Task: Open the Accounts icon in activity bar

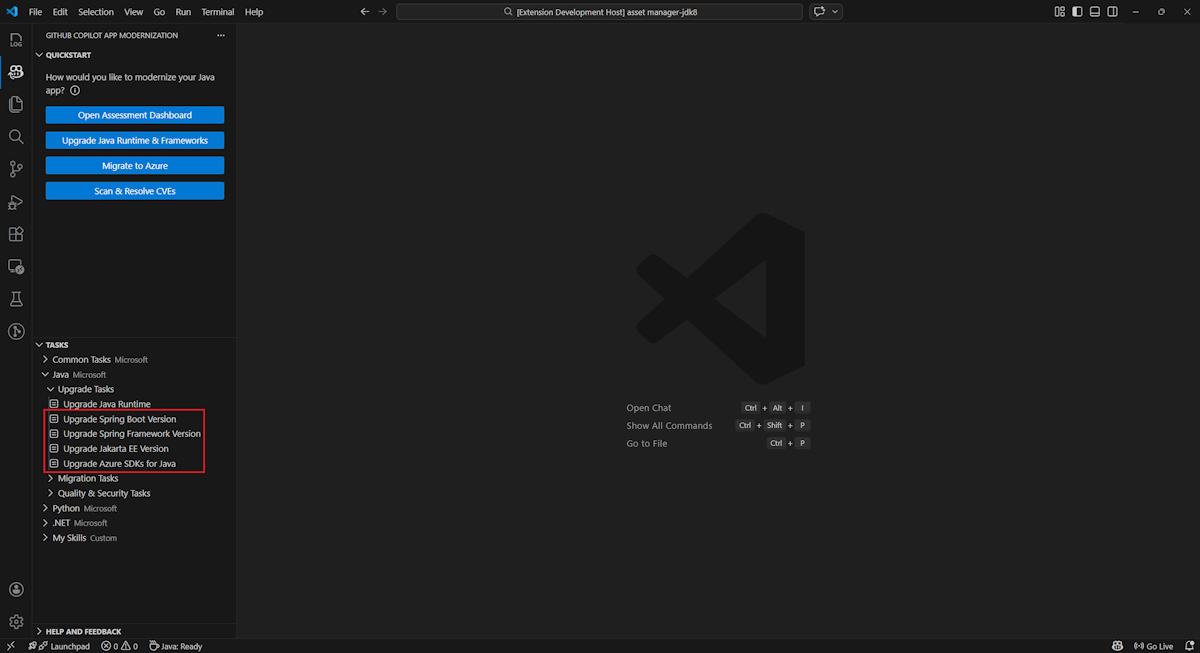Action: [15, 590]
